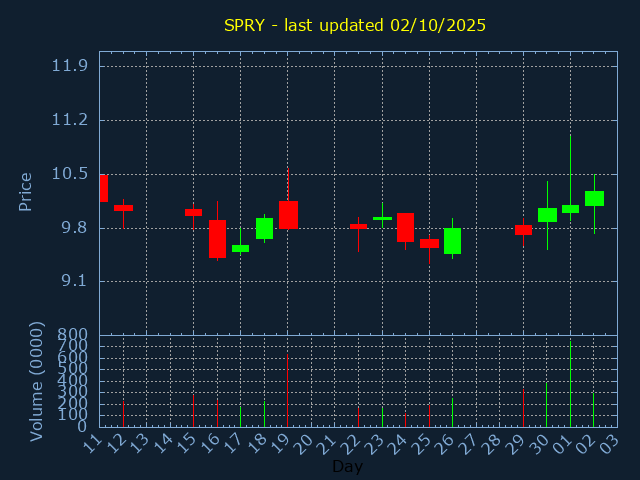This screenshot has width=640, height=480.
Task: Select the red candlestick on day 24
Action: [405, 227]
